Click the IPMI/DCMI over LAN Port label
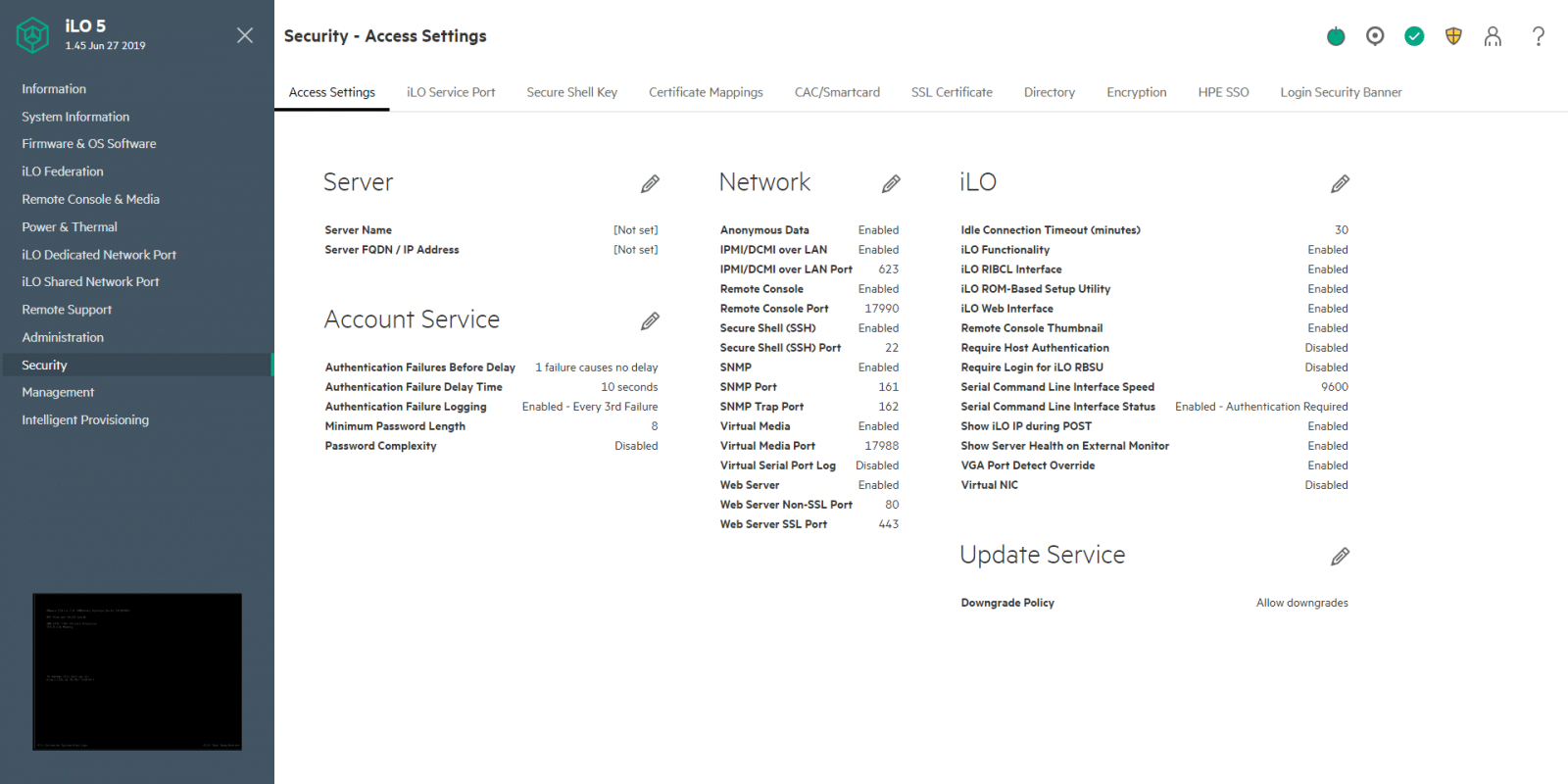 click(x=786, y=269)
